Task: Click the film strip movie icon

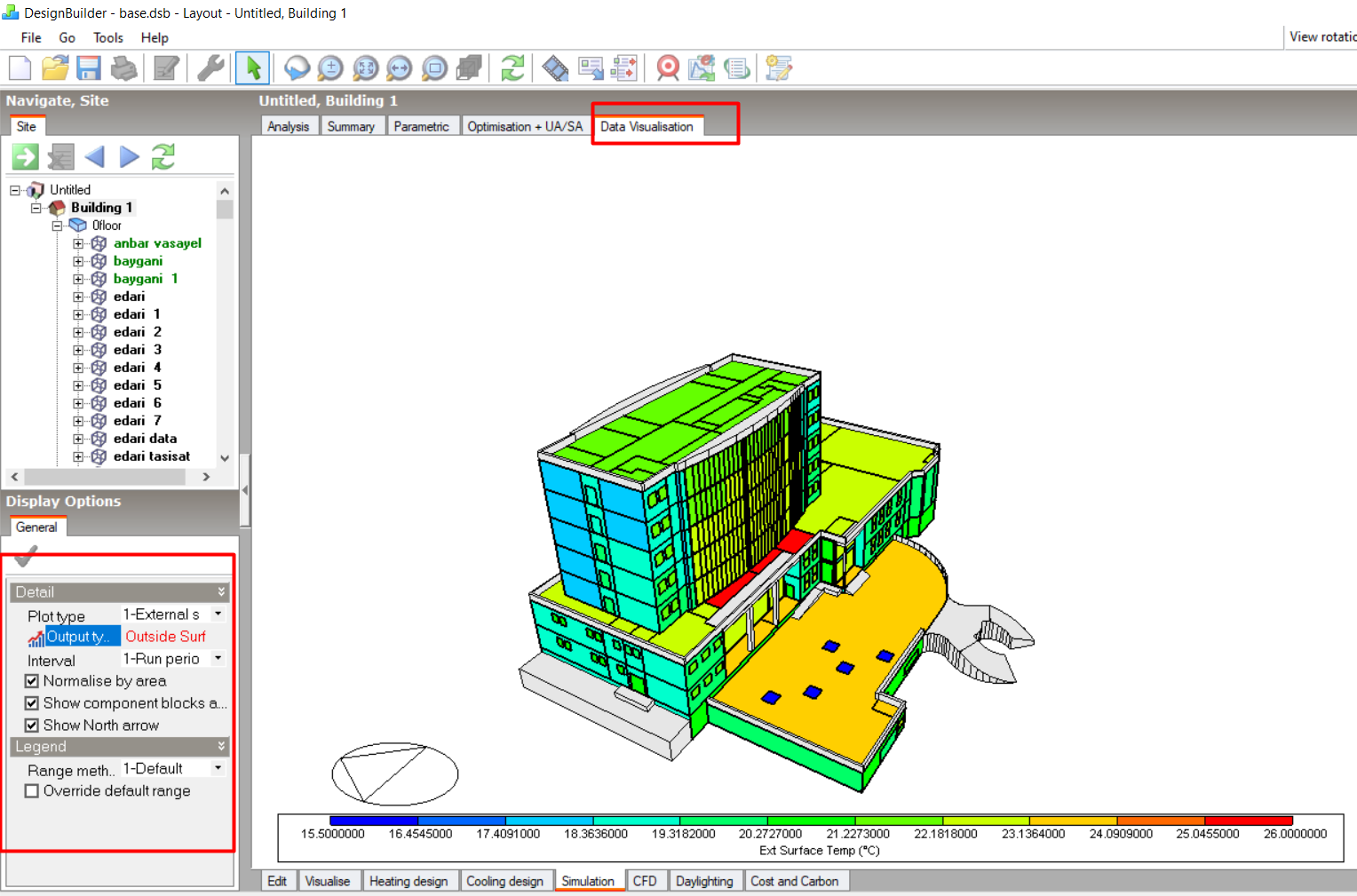Action: tap(555, 68)
